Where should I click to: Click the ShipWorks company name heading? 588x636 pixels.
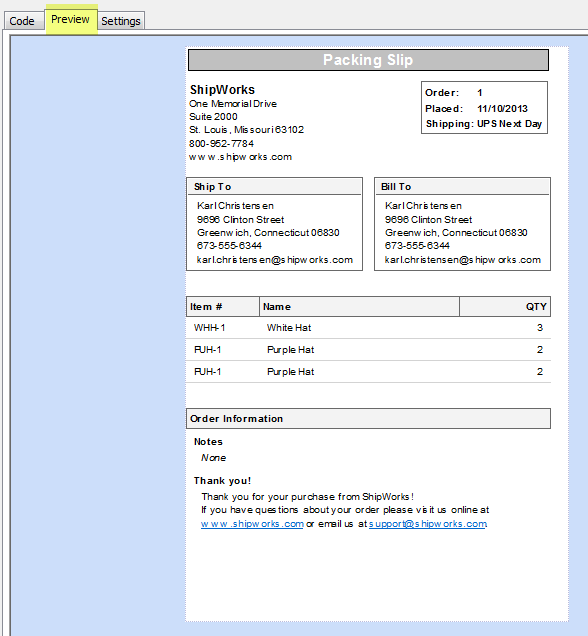pos(222,90)
